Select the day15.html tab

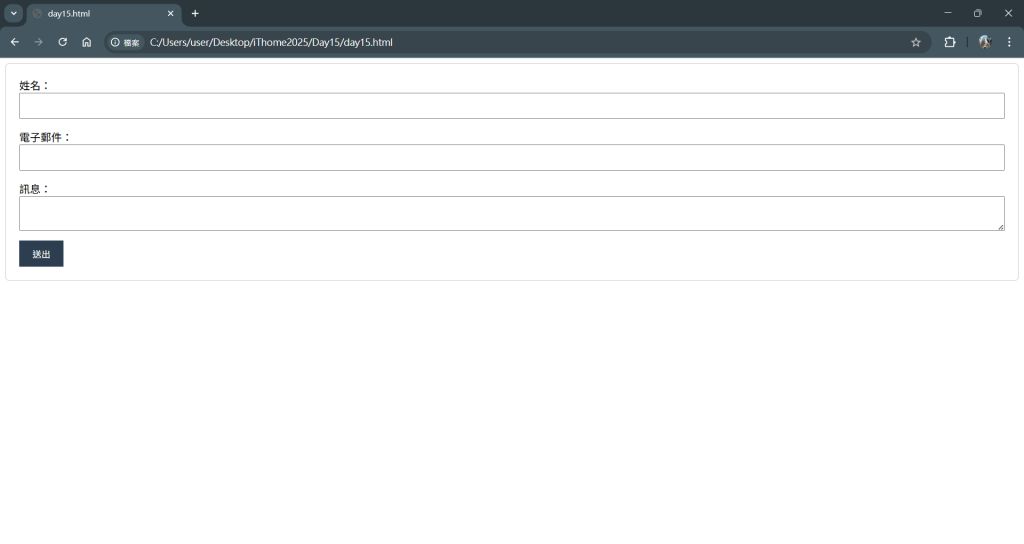(103, 14)
